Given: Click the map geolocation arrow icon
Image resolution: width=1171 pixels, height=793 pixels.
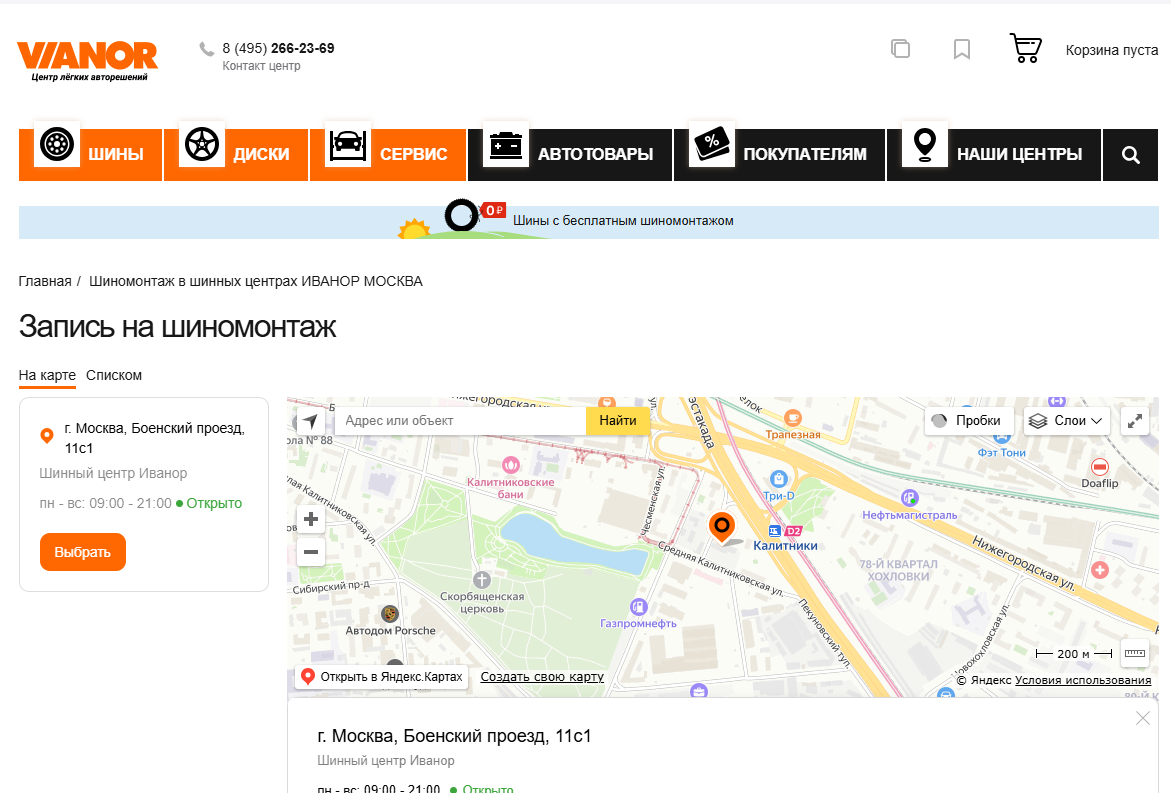Looking at the screenshot, I should point(311,421).
